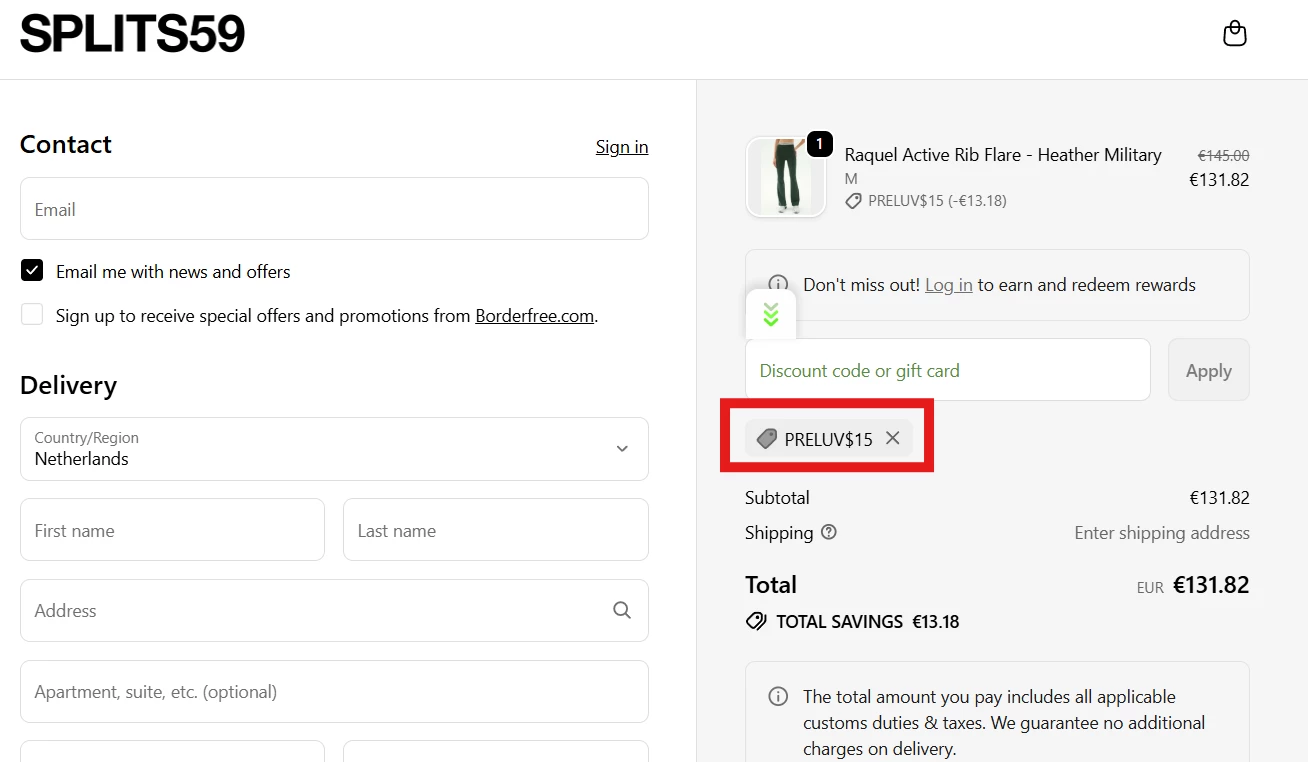Click the Total Savings tag icon
Image resolution: width=1308 pixels, height=762 pixels.
[x=757, y=622]
